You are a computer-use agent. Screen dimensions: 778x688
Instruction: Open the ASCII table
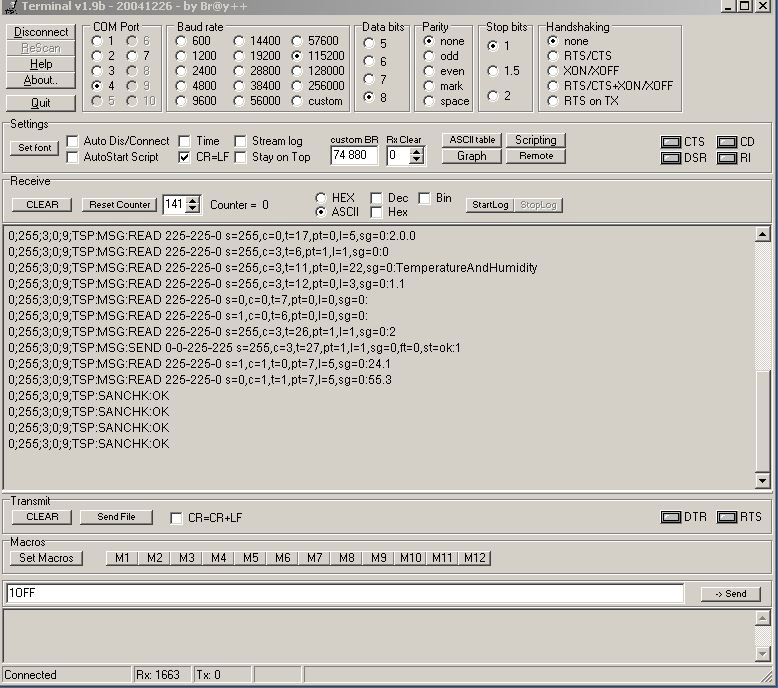click(471, 140)
